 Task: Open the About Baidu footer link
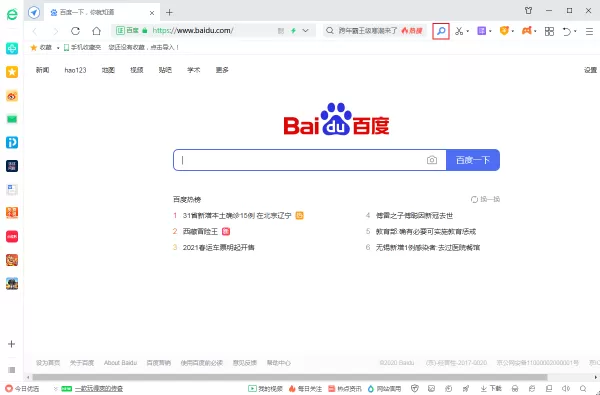(121, 363)
